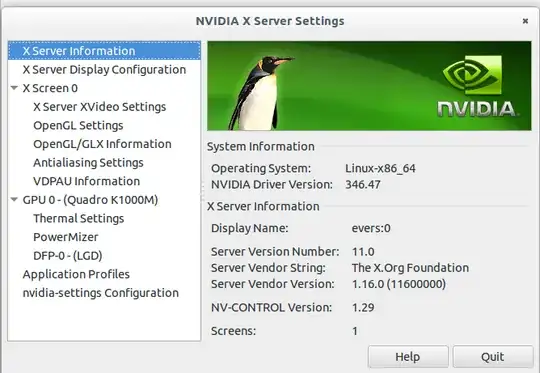Open OpenGL Settings page
Image resolution: width=540 pixels, height=373 pixels.
(78, 125)
